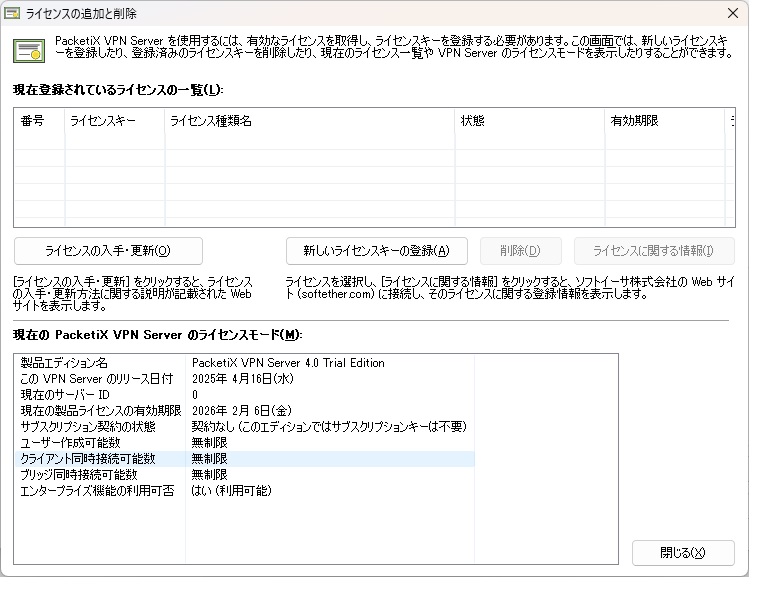
Task: Close the license dialog with X button
Action: coord(733,14)
